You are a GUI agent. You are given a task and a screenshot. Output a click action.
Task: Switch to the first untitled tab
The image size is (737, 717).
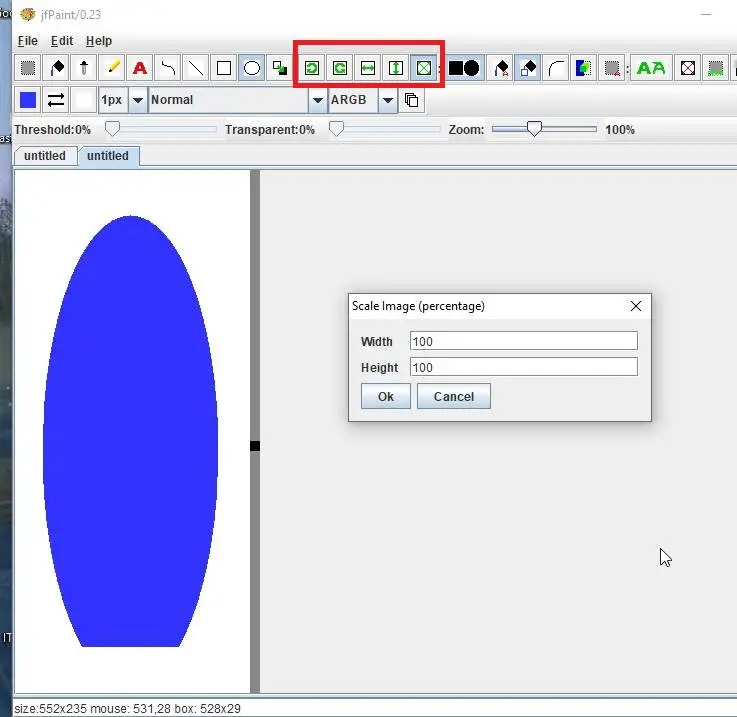pos(45,156)
